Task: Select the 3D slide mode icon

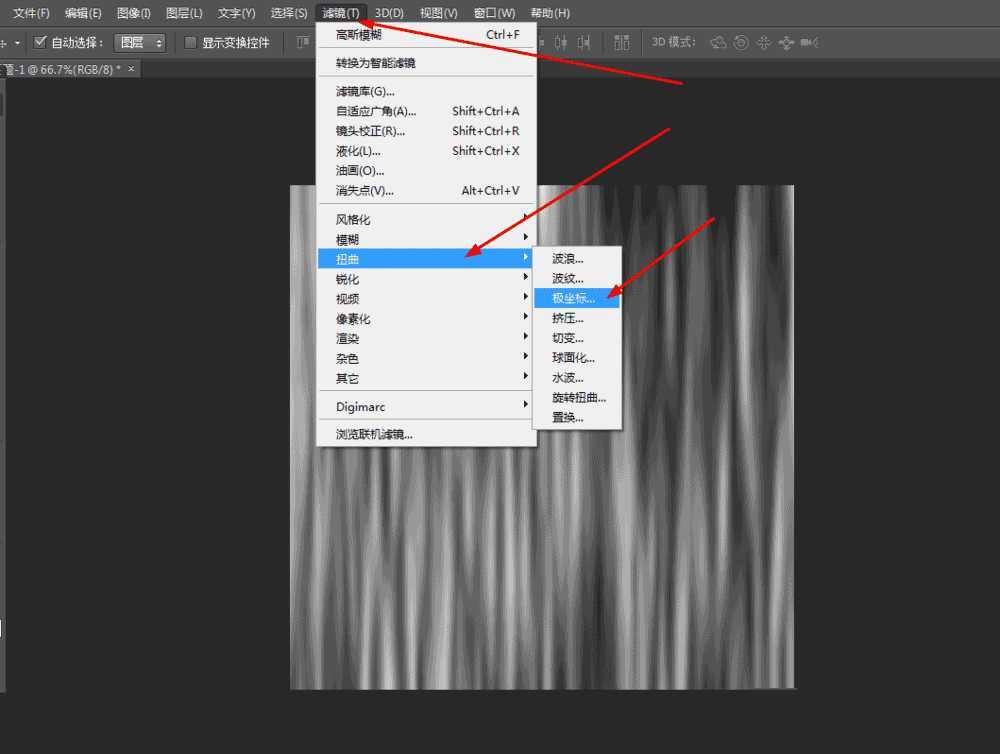Action: (x=786, y=42)
